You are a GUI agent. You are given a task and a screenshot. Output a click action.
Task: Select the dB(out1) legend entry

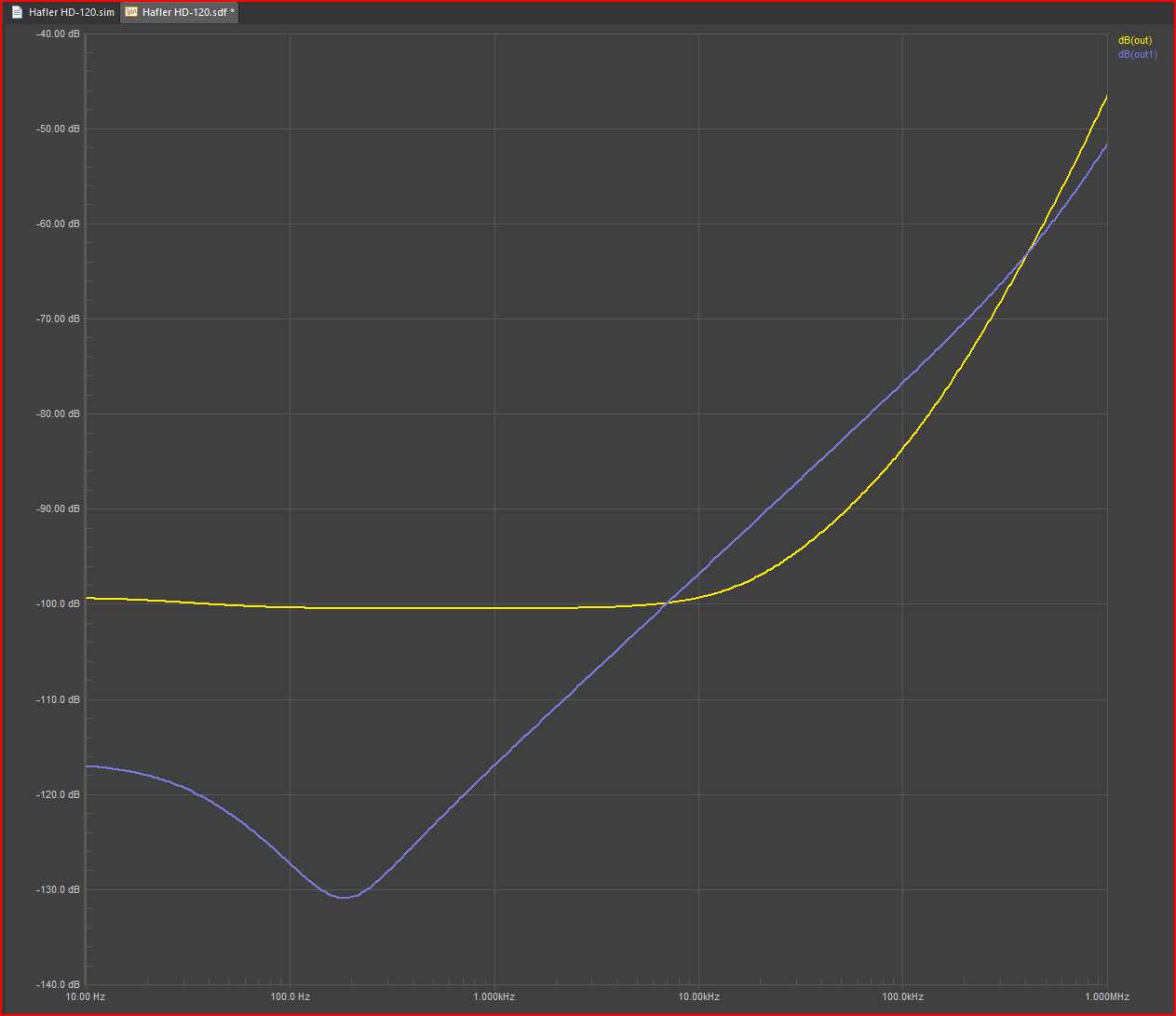pos(1137,54)
